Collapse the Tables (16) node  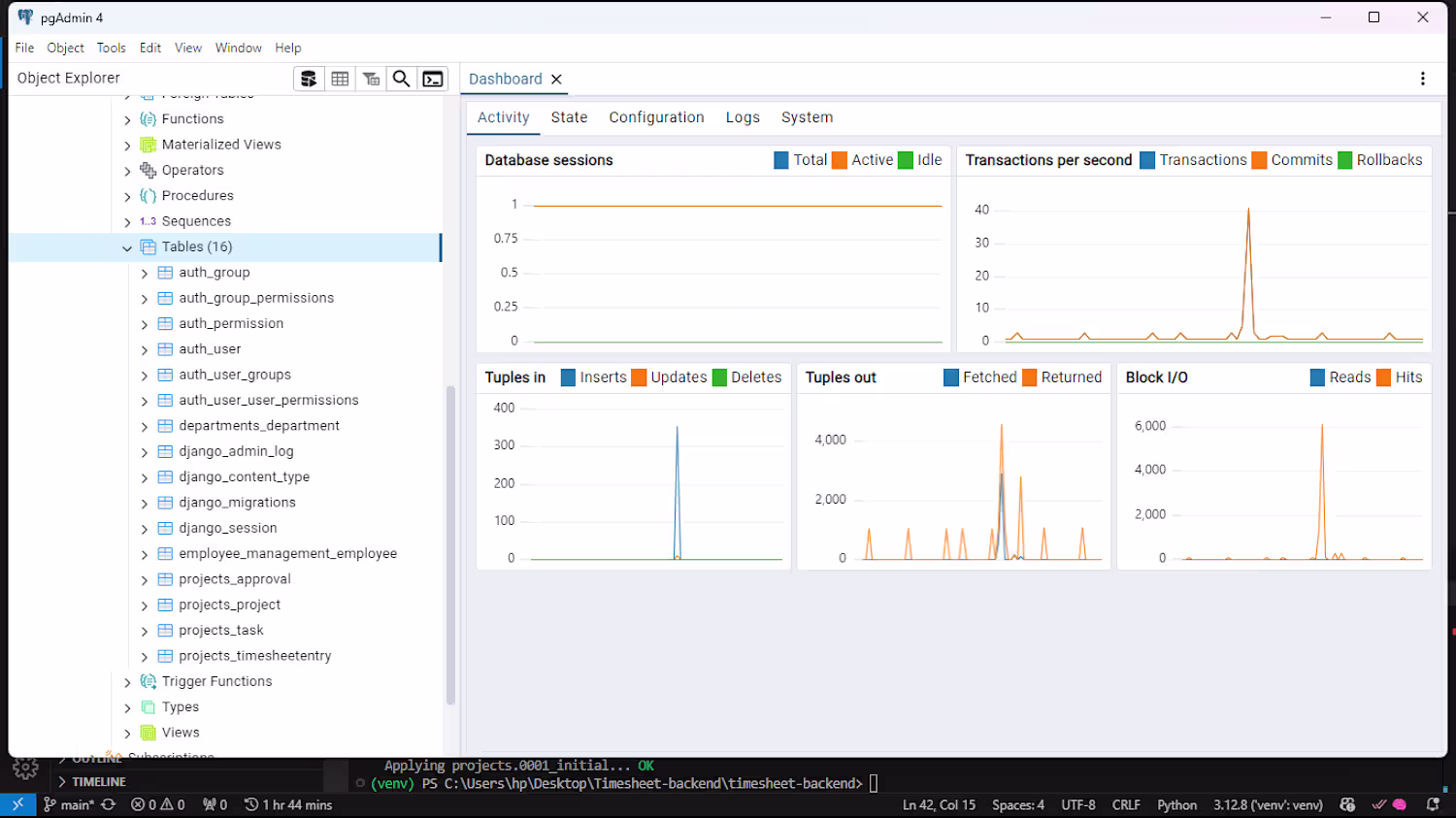(127, 247)
